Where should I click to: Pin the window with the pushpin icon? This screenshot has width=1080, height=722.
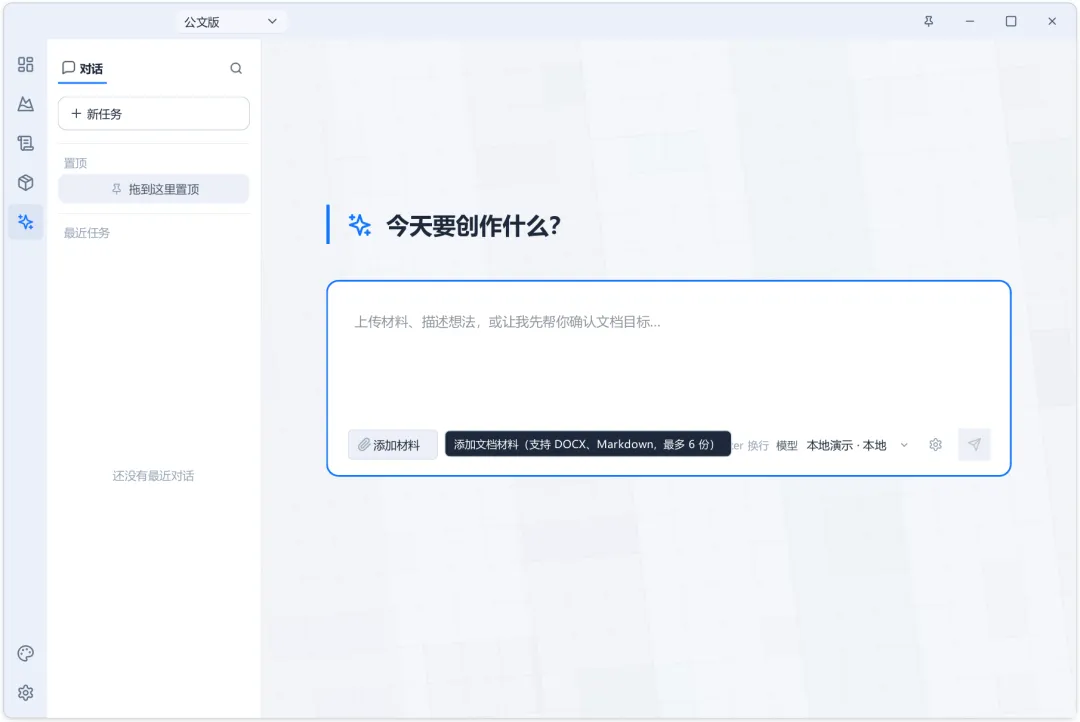point(928,21)
